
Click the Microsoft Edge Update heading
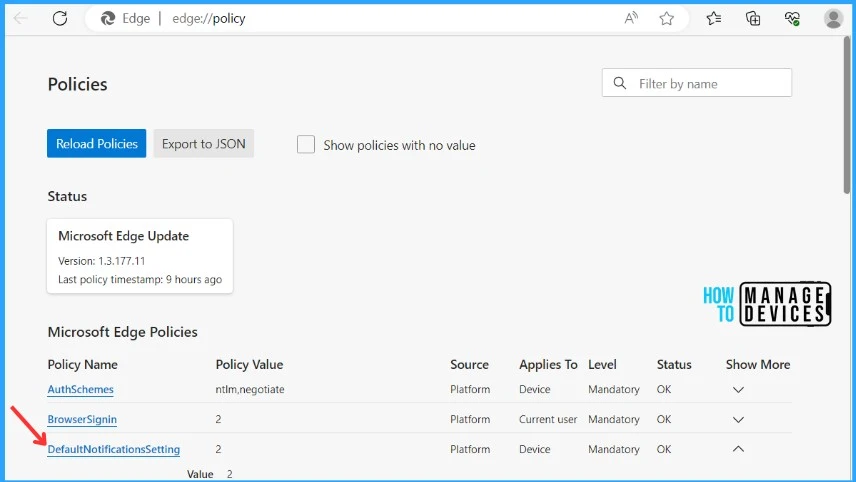123,236
